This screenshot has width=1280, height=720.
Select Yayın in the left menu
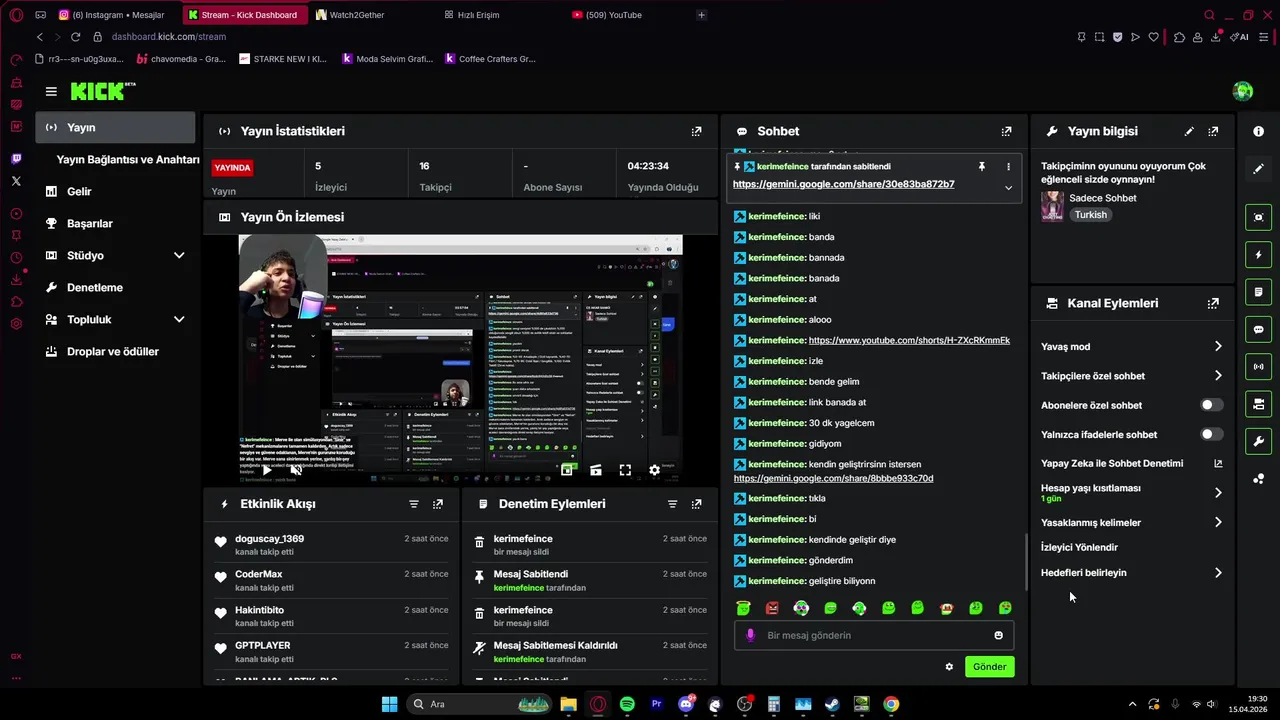pos(116,127)
